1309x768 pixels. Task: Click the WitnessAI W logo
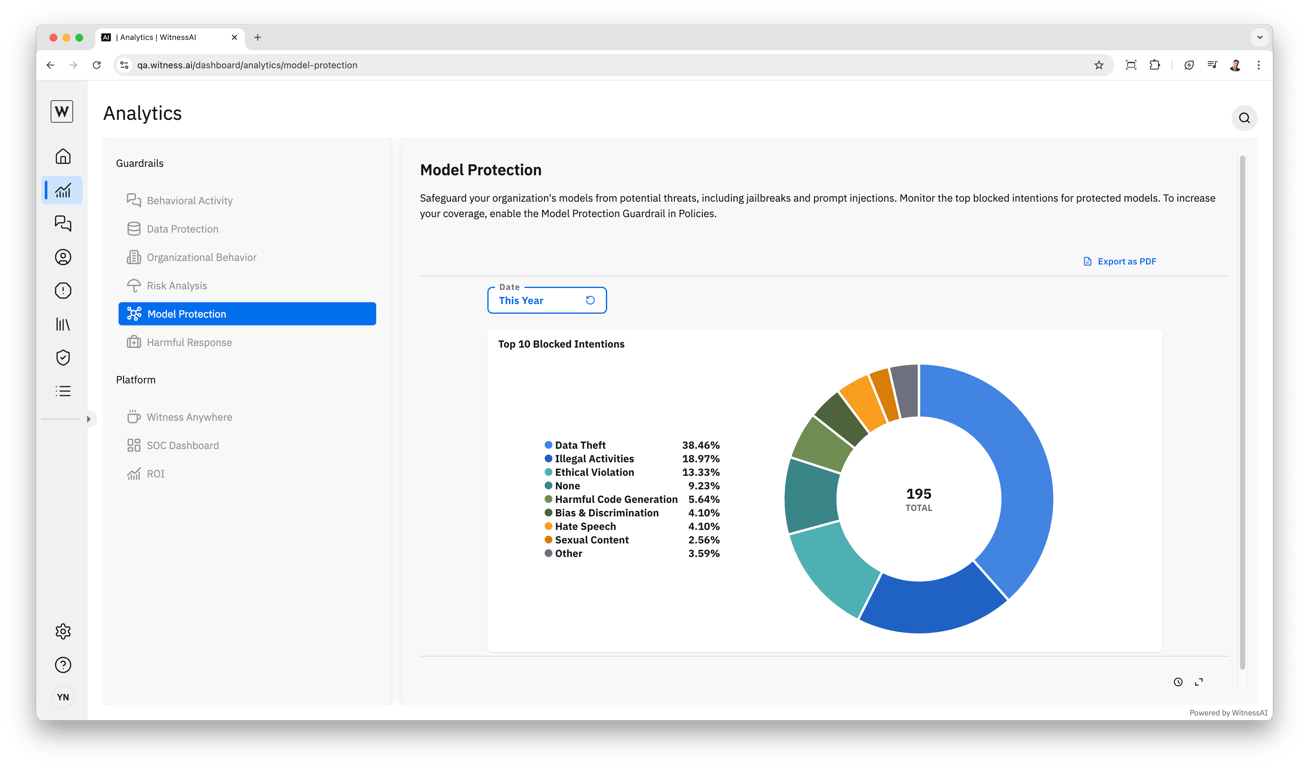click(x=62, y=111)
